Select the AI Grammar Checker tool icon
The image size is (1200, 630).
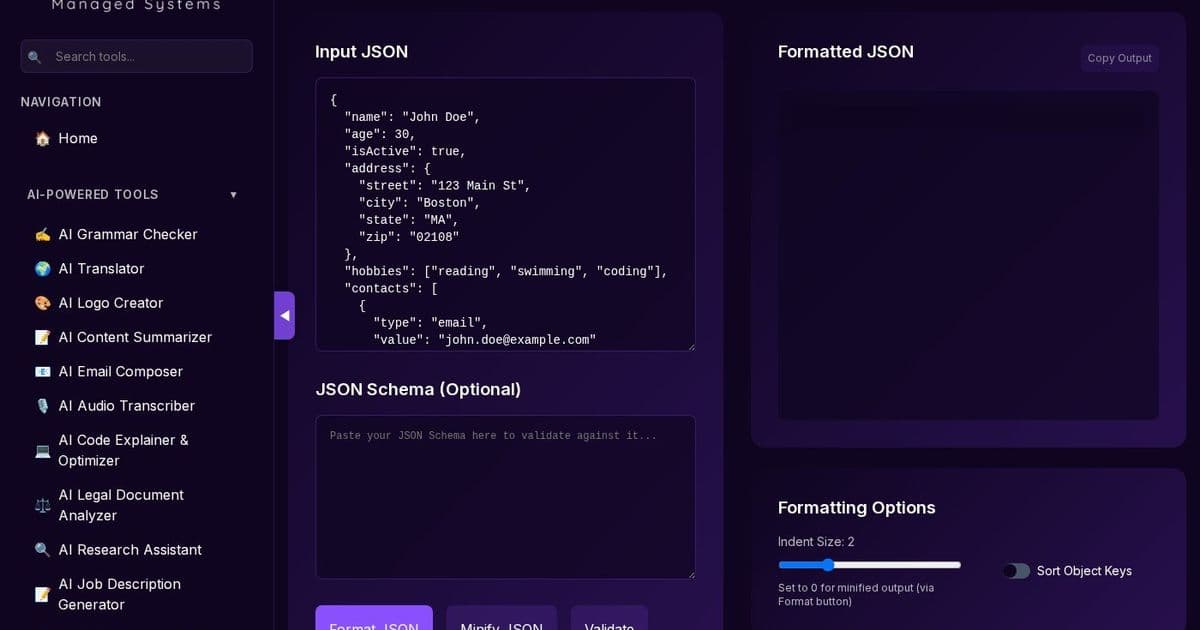(x=42, y=234)
